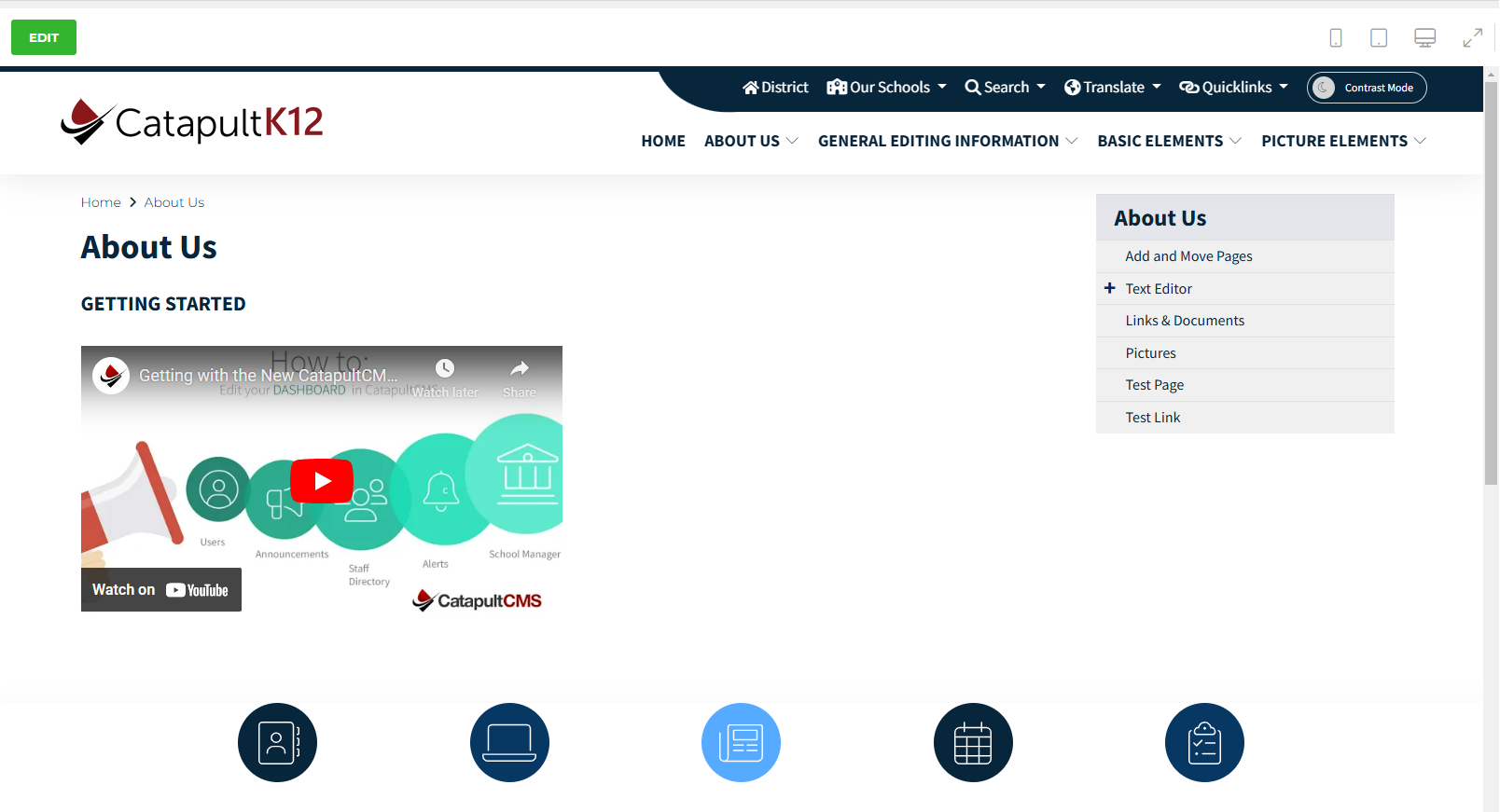This screenshot has width=1500, height=812.
Task: Click the Watch later clock icon
Action: coord(445,368)
